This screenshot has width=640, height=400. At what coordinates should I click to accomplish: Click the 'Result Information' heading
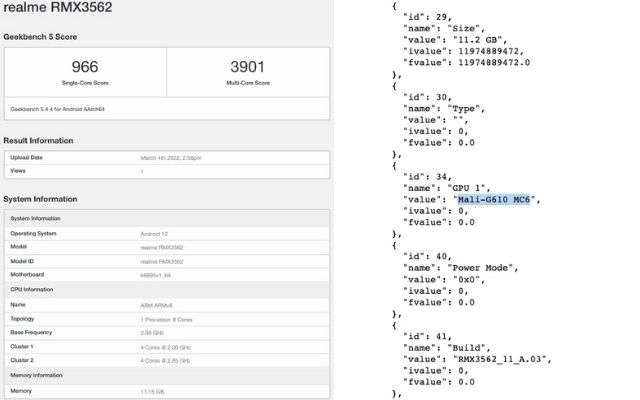(x=38, y=140)
